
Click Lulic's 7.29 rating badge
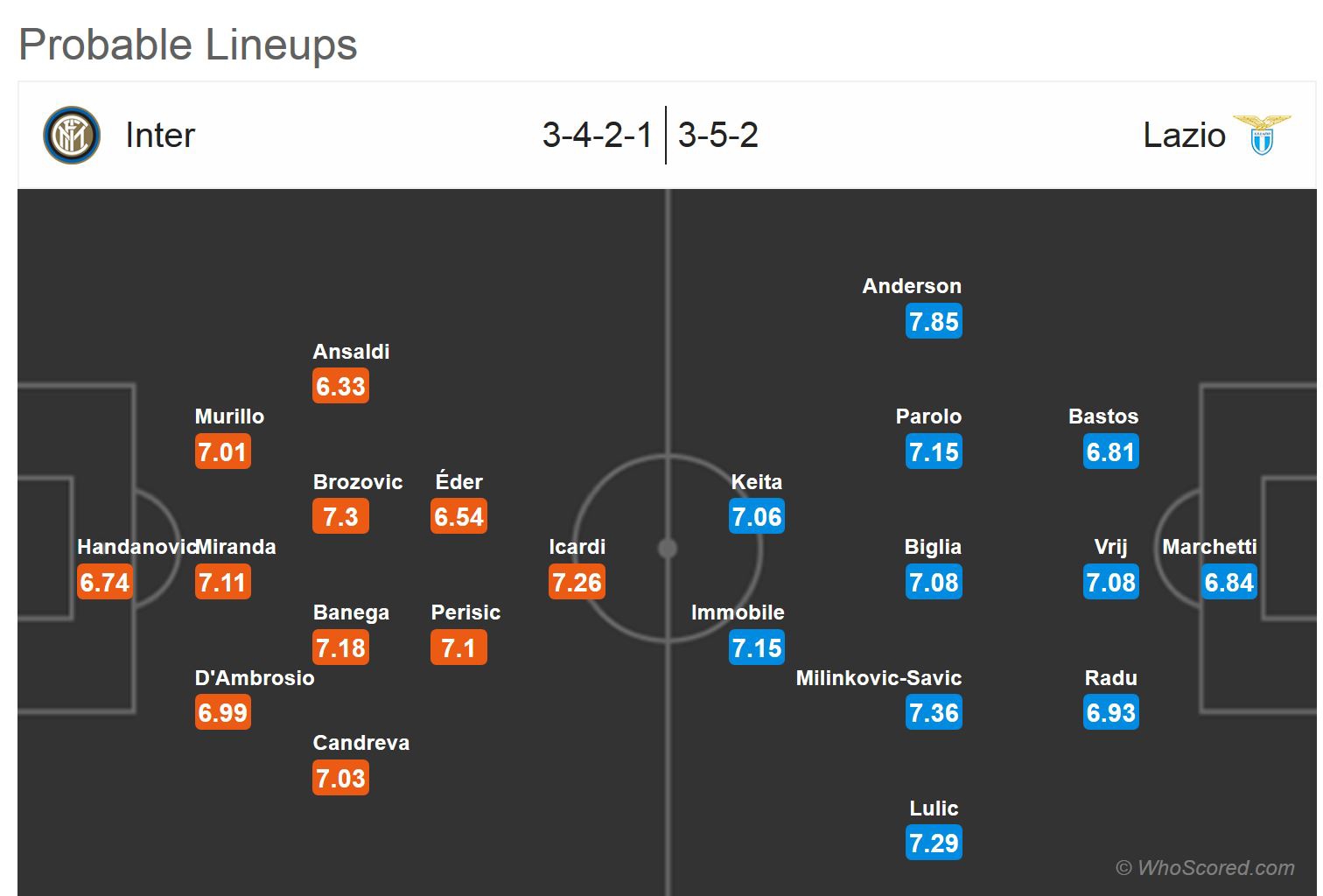[934, 843]
